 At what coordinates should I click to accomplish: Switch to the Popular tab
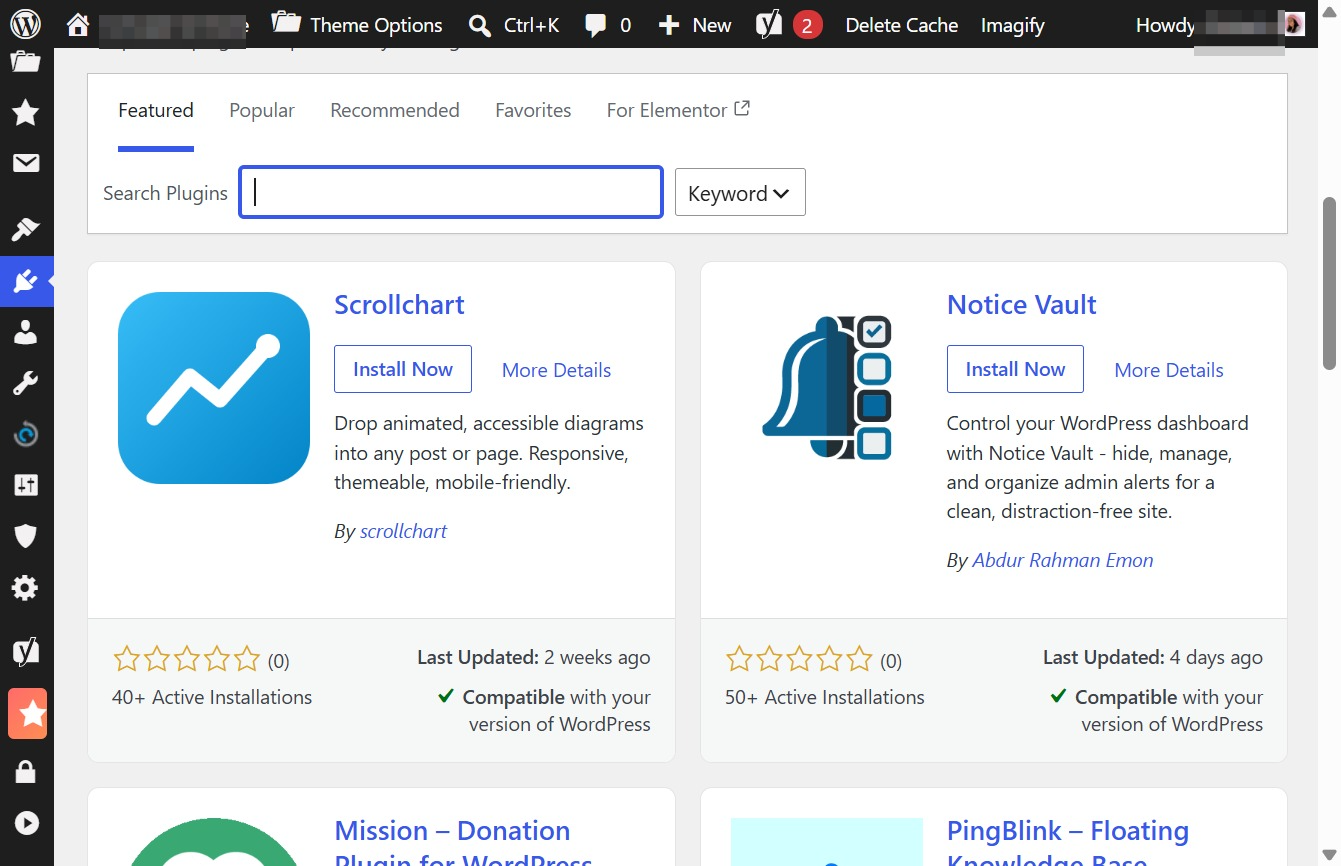pos(262,111)
